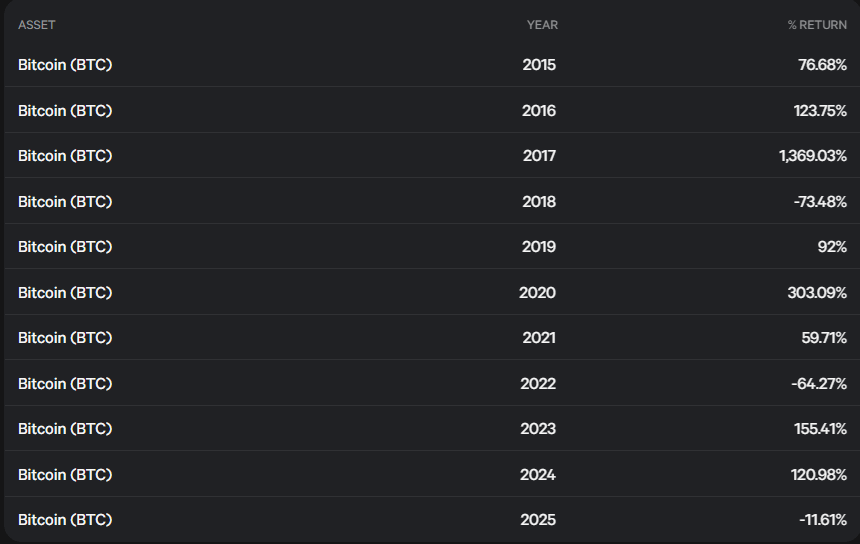860x544 pixels.
Task: Click the 155.41% return value
Action: click(x=821, y=429)
